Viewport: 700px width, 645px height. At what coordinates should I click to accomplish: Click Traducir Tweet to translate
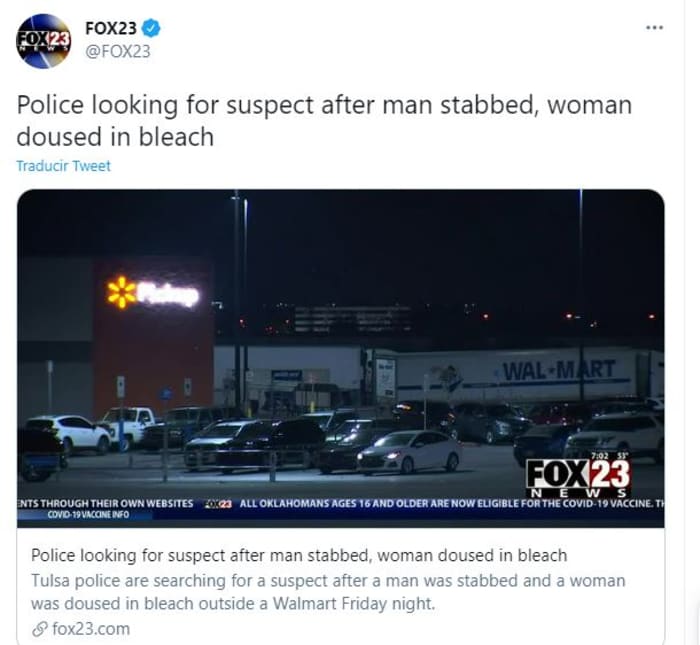63,166
